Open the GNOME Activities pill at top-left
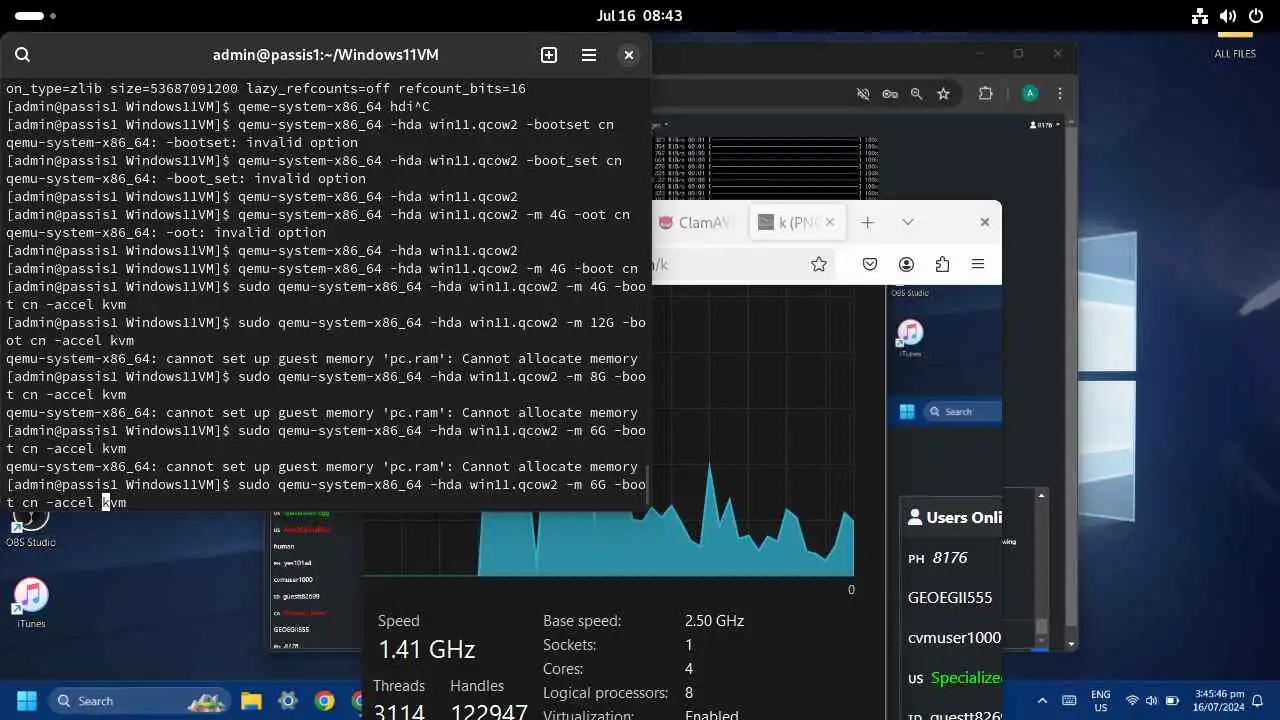 (x=36, y=16)
